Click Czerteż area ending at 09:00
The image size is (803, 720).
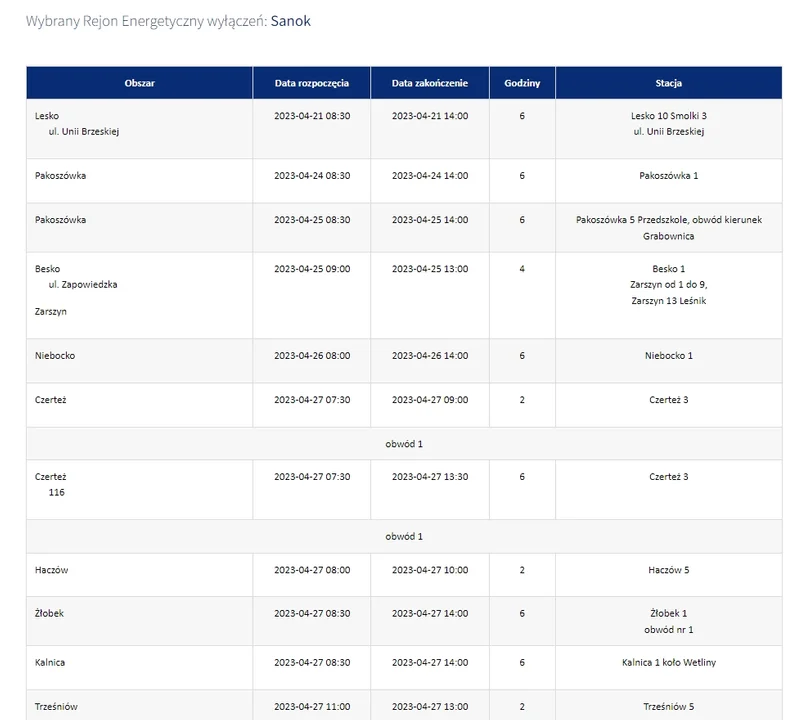pos(50,400)
